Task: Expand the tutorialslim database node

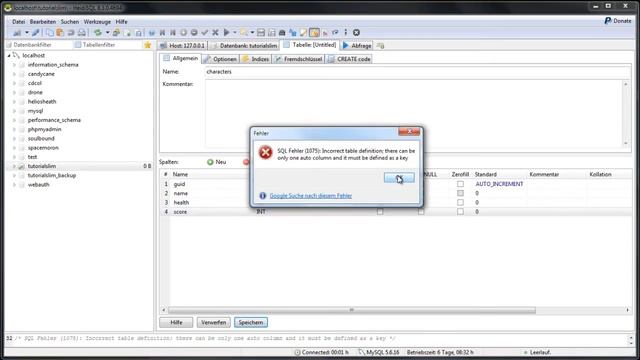Action: point(14,166)
